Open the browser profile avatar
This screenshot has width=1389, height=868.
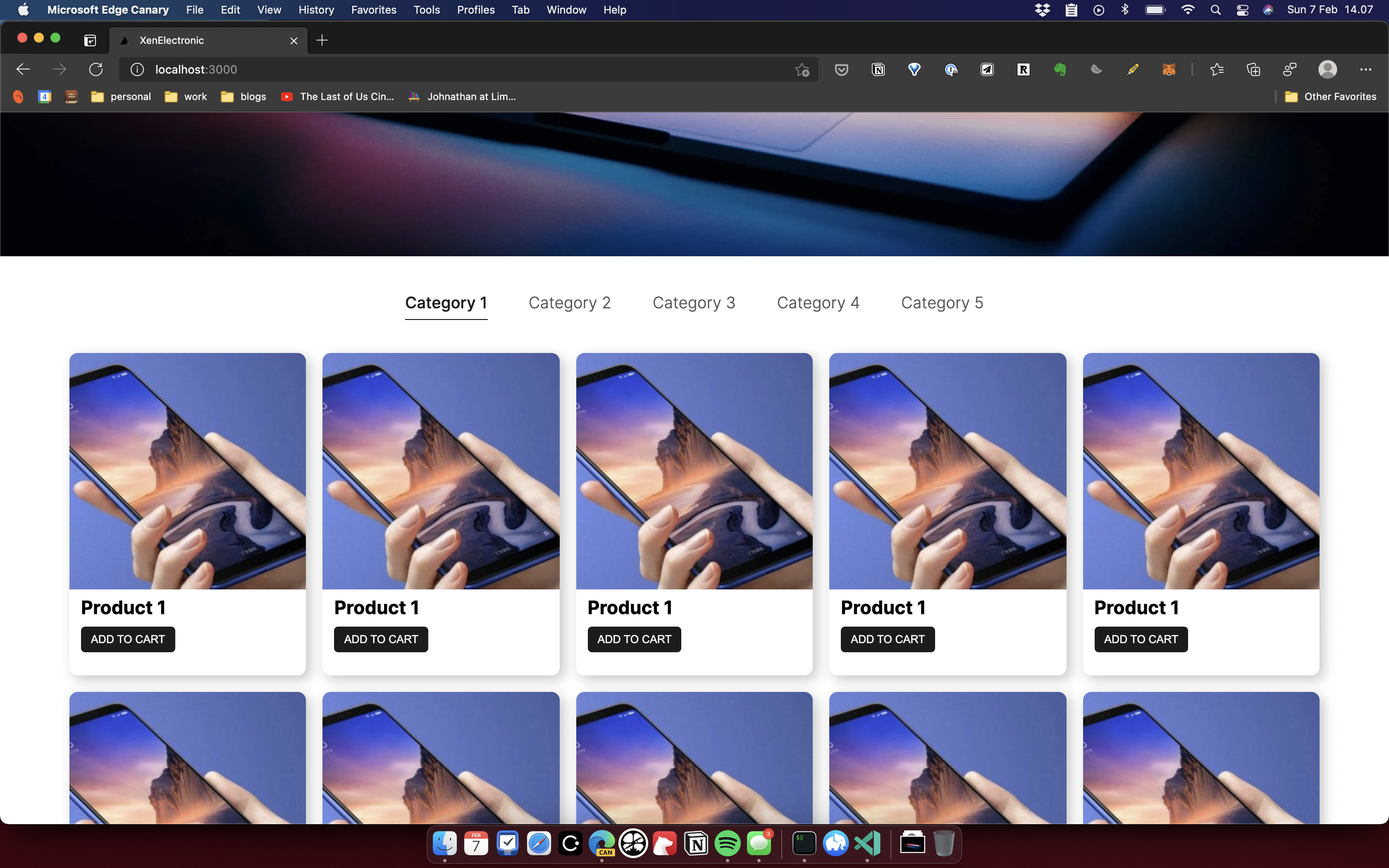coord(1327,69)
